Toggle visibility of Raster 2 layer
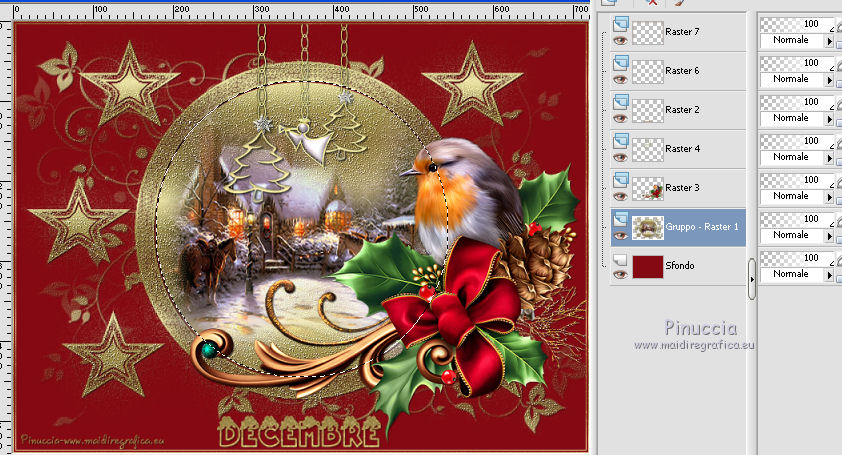 [620, 118]
